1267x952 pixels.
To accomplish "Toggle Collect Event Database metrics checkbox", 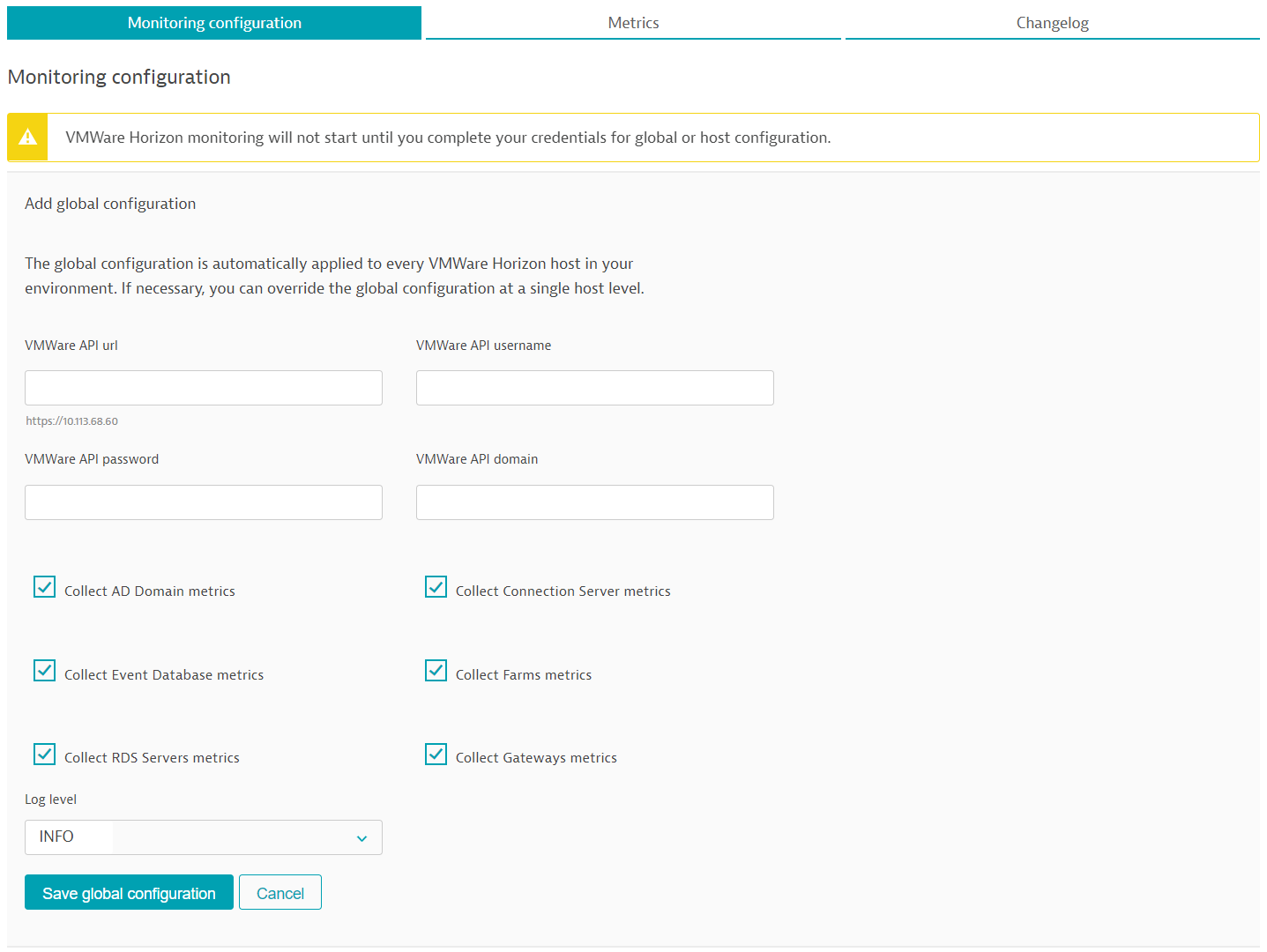I will pos(45,671).
